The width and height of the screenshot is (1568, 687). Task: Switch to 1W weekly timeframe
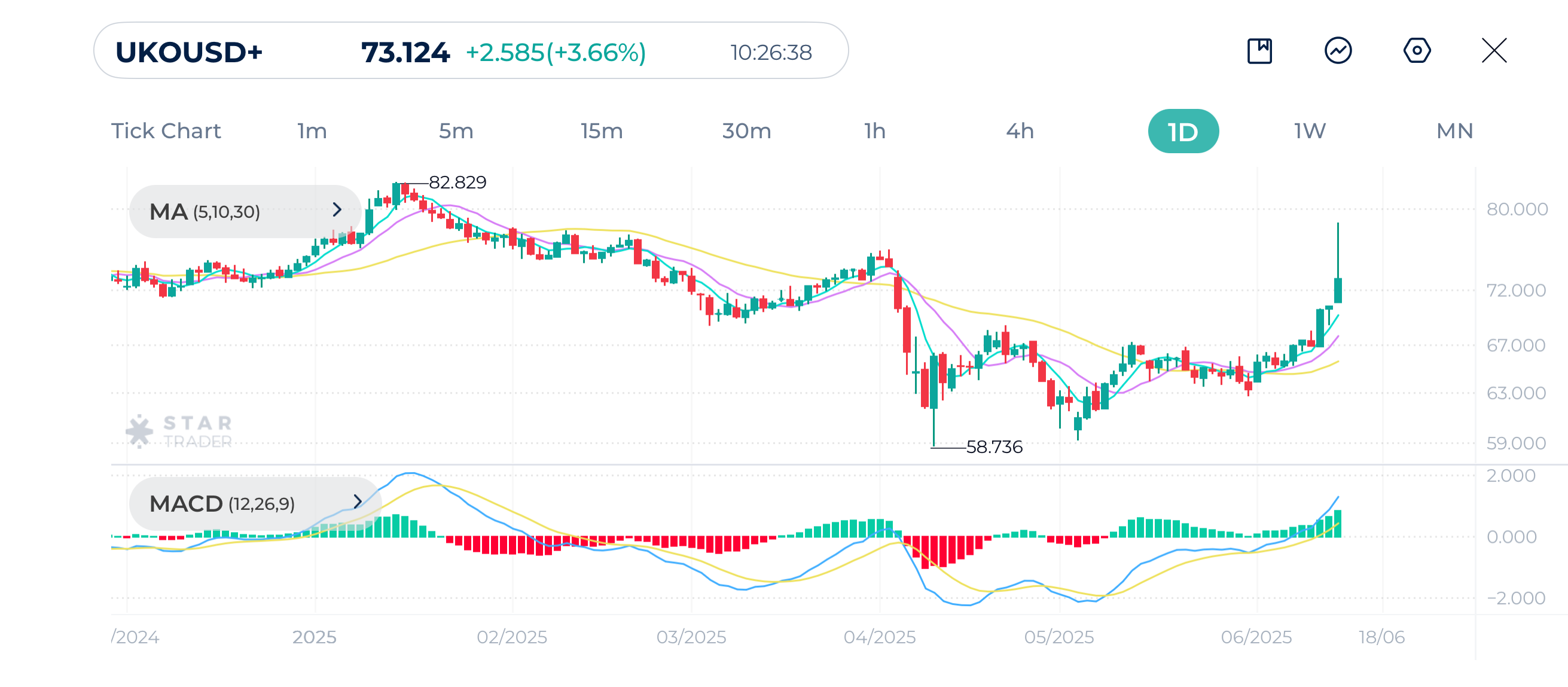[x=1309, y=131]
